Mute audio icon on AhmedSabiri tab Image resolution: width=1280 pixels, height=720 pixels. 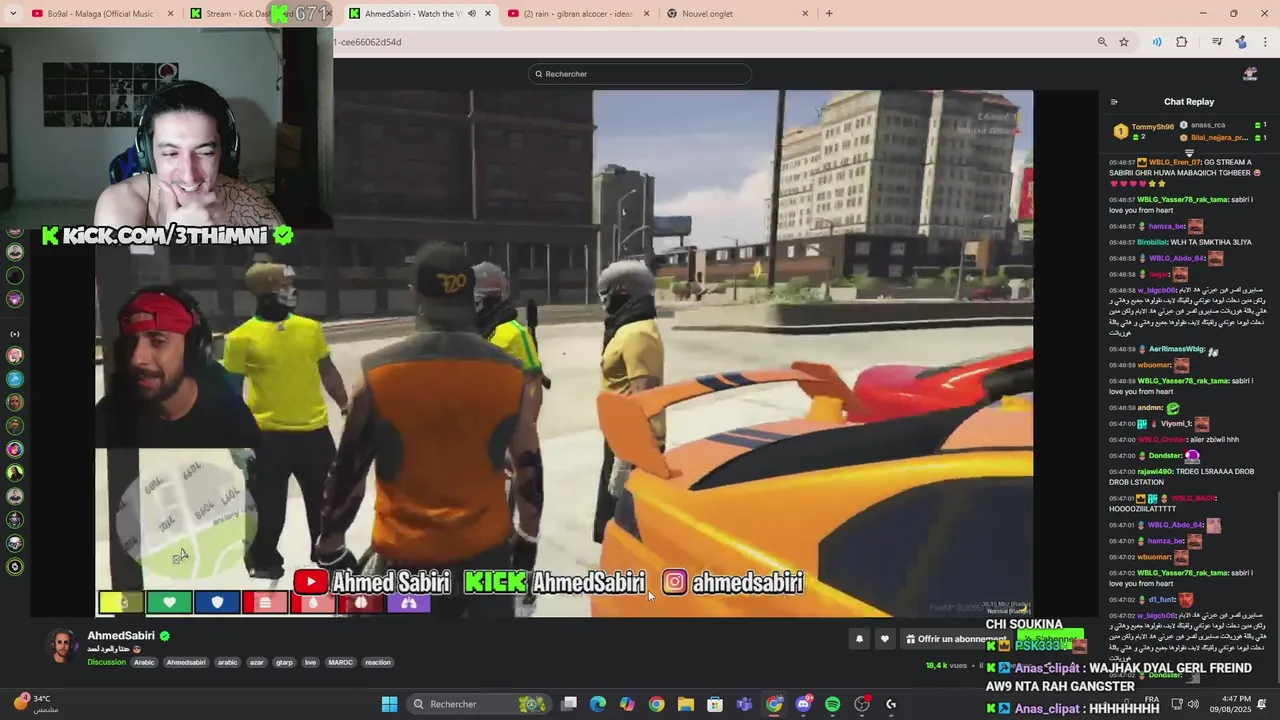(x=472, y=13)
